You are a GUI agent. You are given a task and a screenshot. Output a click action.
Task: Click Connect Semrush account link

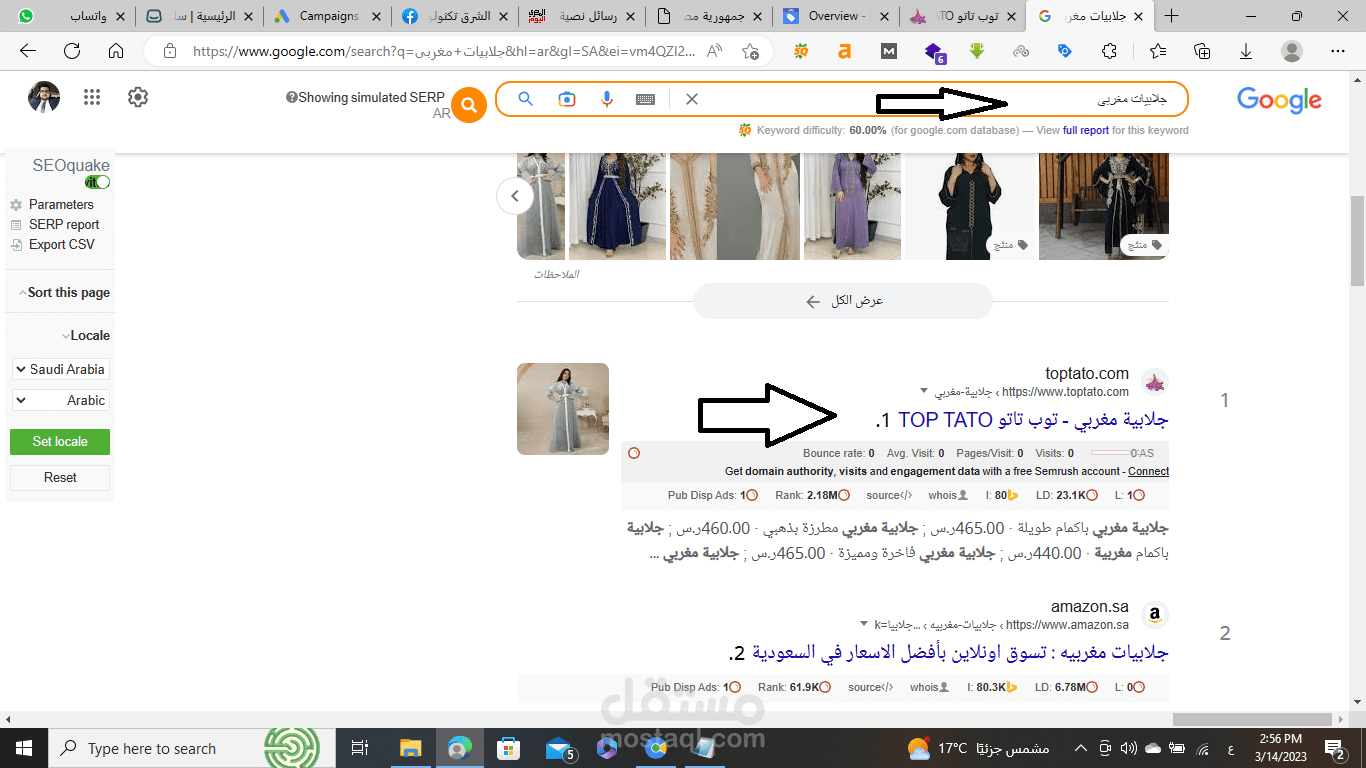(1148, 471)
